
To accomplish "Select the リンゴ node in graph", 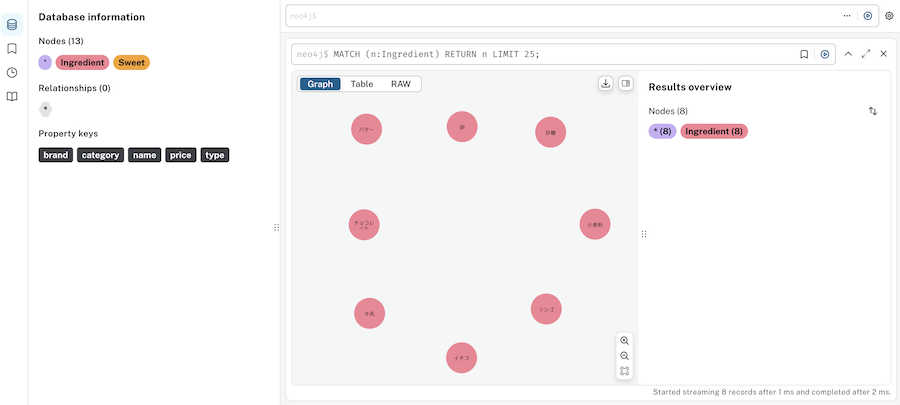I will [546, 309].
